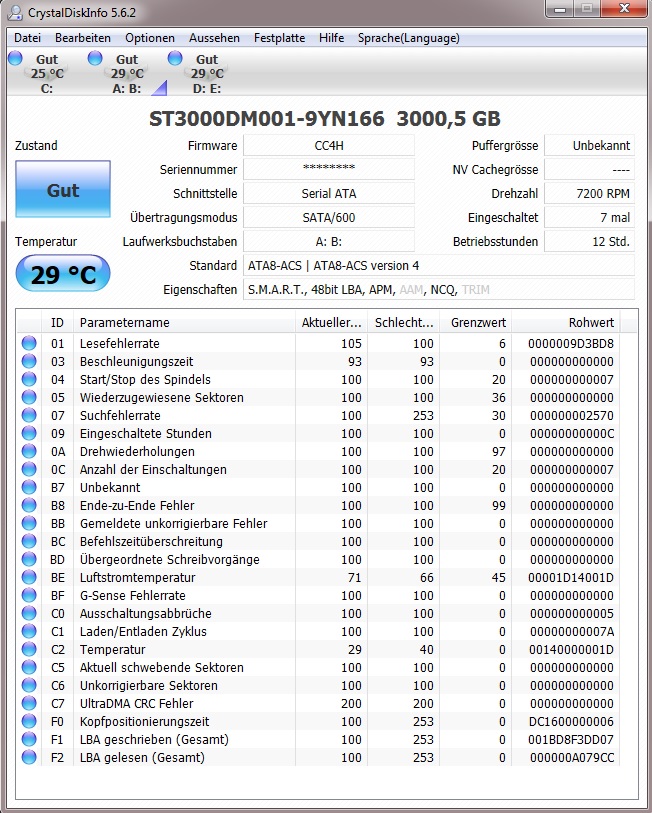Click status icon of Eingeschaltete Stunden row
652x813 pixels.
click(x=29, y=433)
